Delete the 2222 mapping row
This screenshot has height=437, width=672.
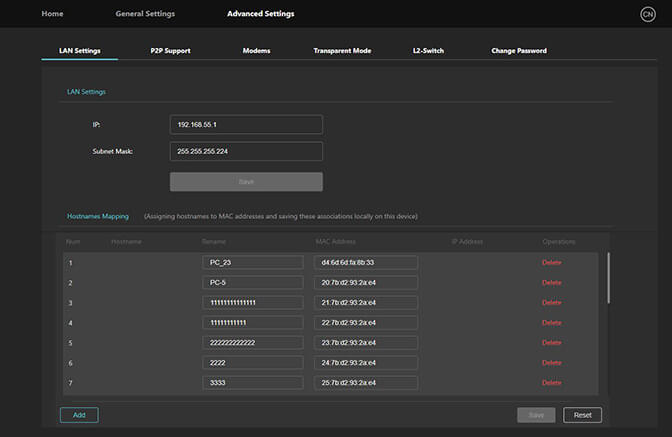[552, 362]
